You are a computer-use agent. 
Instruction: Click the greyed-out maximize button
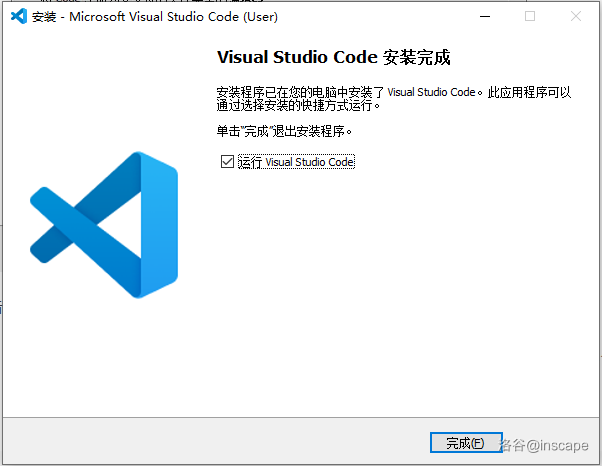coord(530,16)
